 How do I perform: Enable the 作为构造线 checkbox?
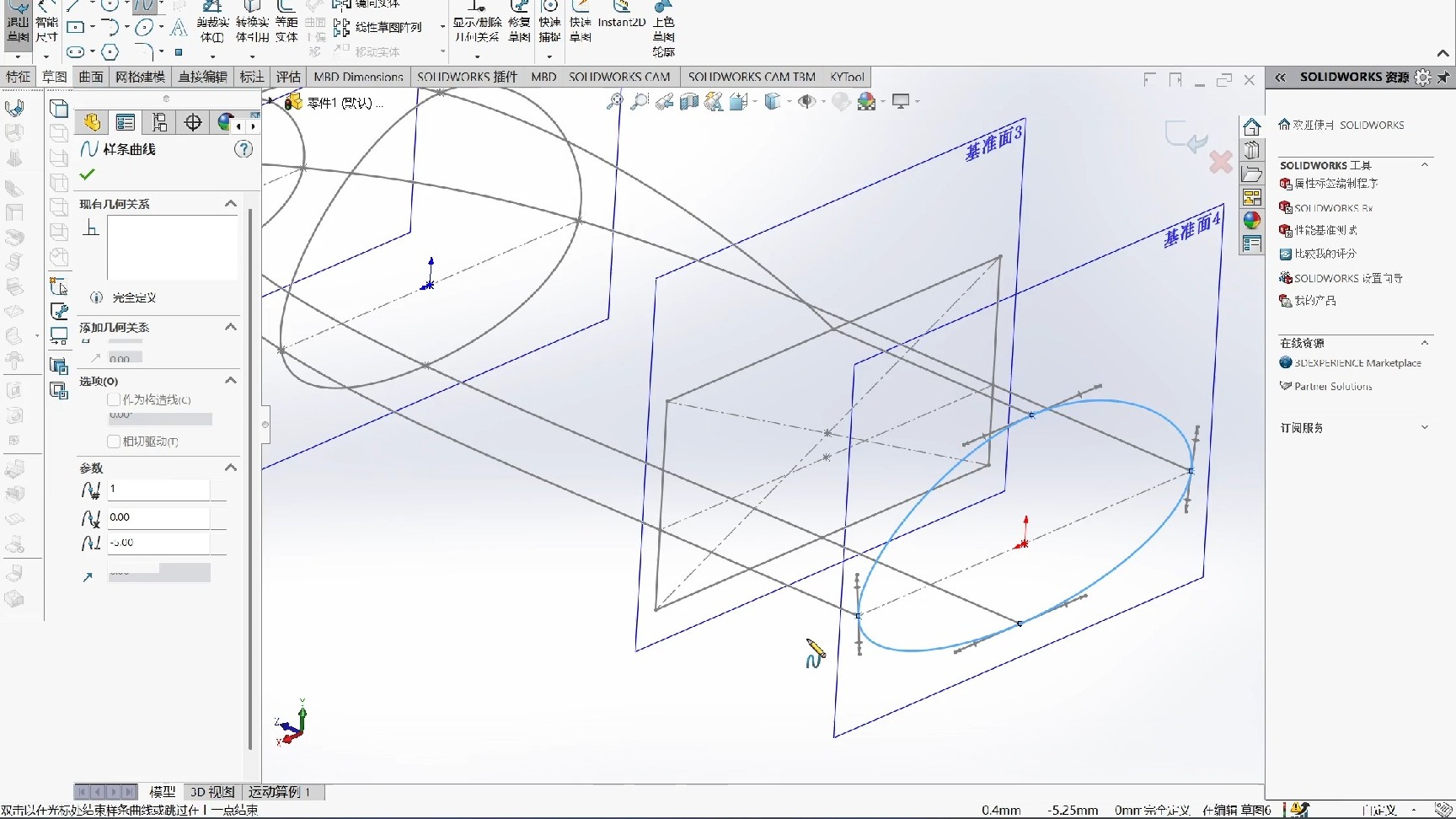pyautogui.click(x=115, y=399)
